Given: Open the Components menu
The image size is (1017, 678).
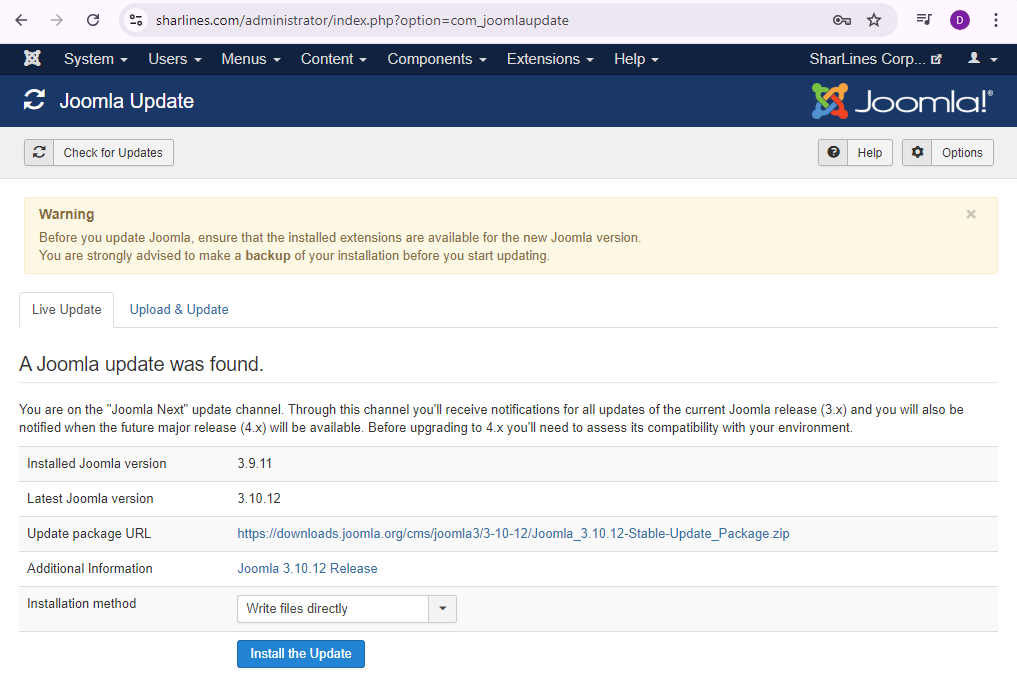Looking at the screenshot, I should coord(437,59).
